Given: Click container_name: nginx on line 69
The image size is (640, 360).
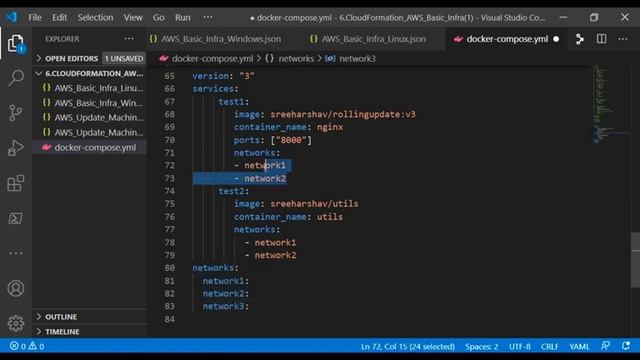Looking at the screenshot, I should (x=288, y=127).
